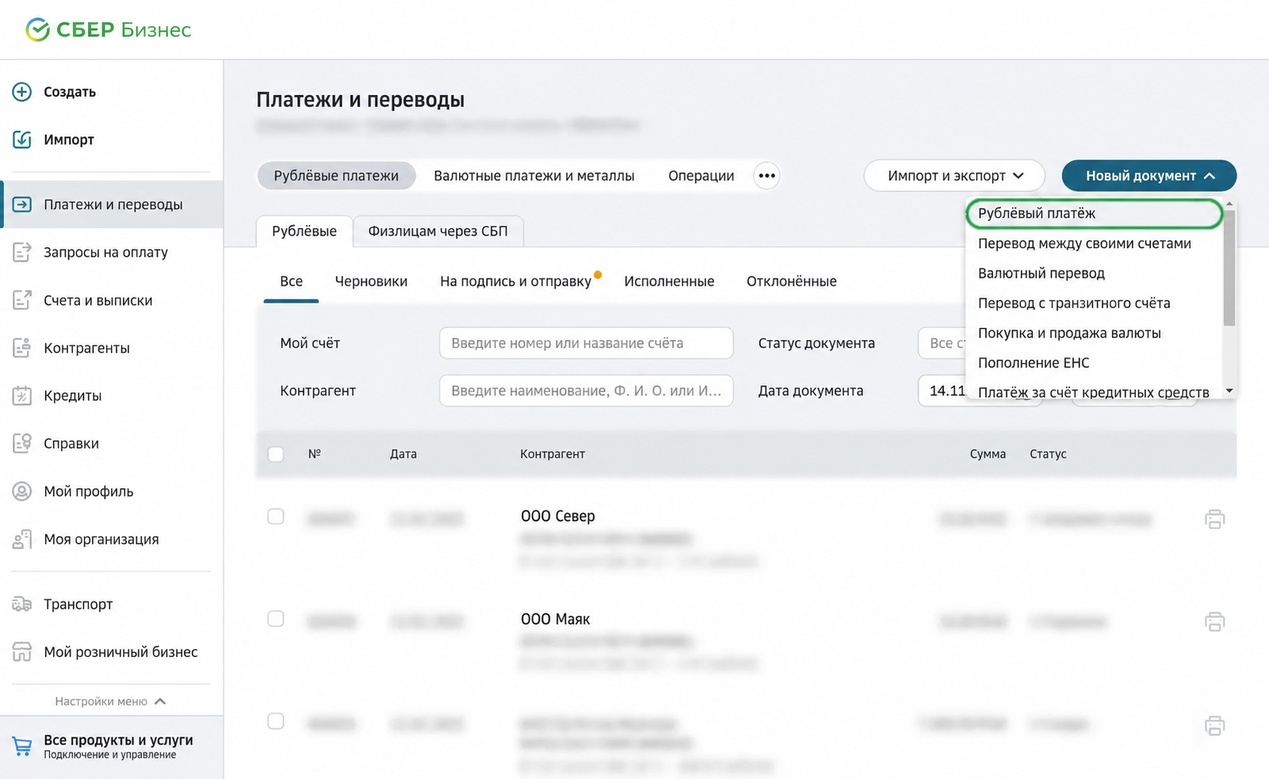Screen dimensions: 1269x779
Task: Click the Мой профиль icon
Action: pyautogui.click(x=22, y=491)
